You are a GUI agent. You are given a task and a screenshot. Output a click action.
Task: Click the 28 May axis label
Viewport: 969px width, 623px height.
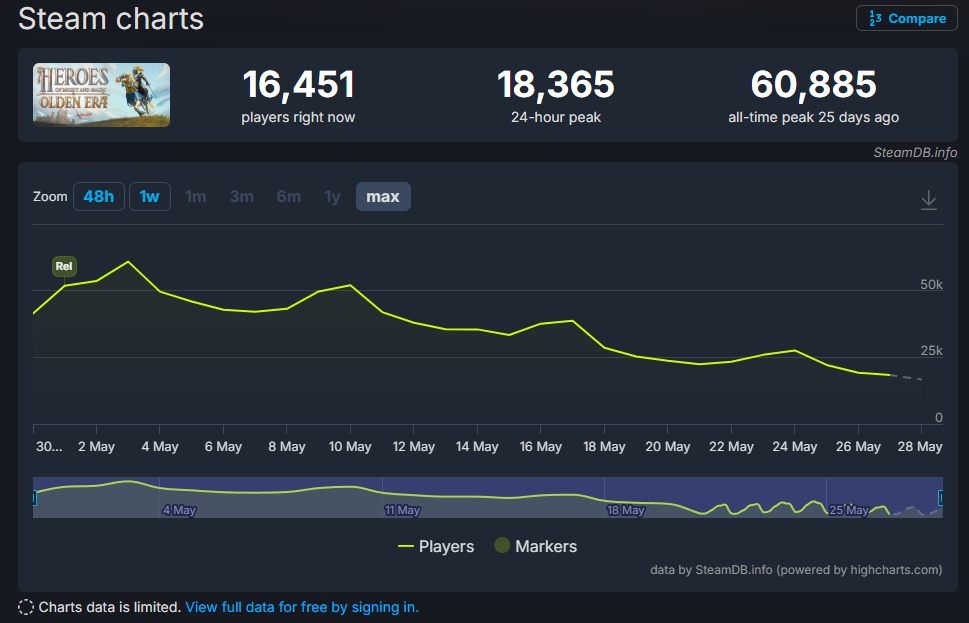click(920, 446)
